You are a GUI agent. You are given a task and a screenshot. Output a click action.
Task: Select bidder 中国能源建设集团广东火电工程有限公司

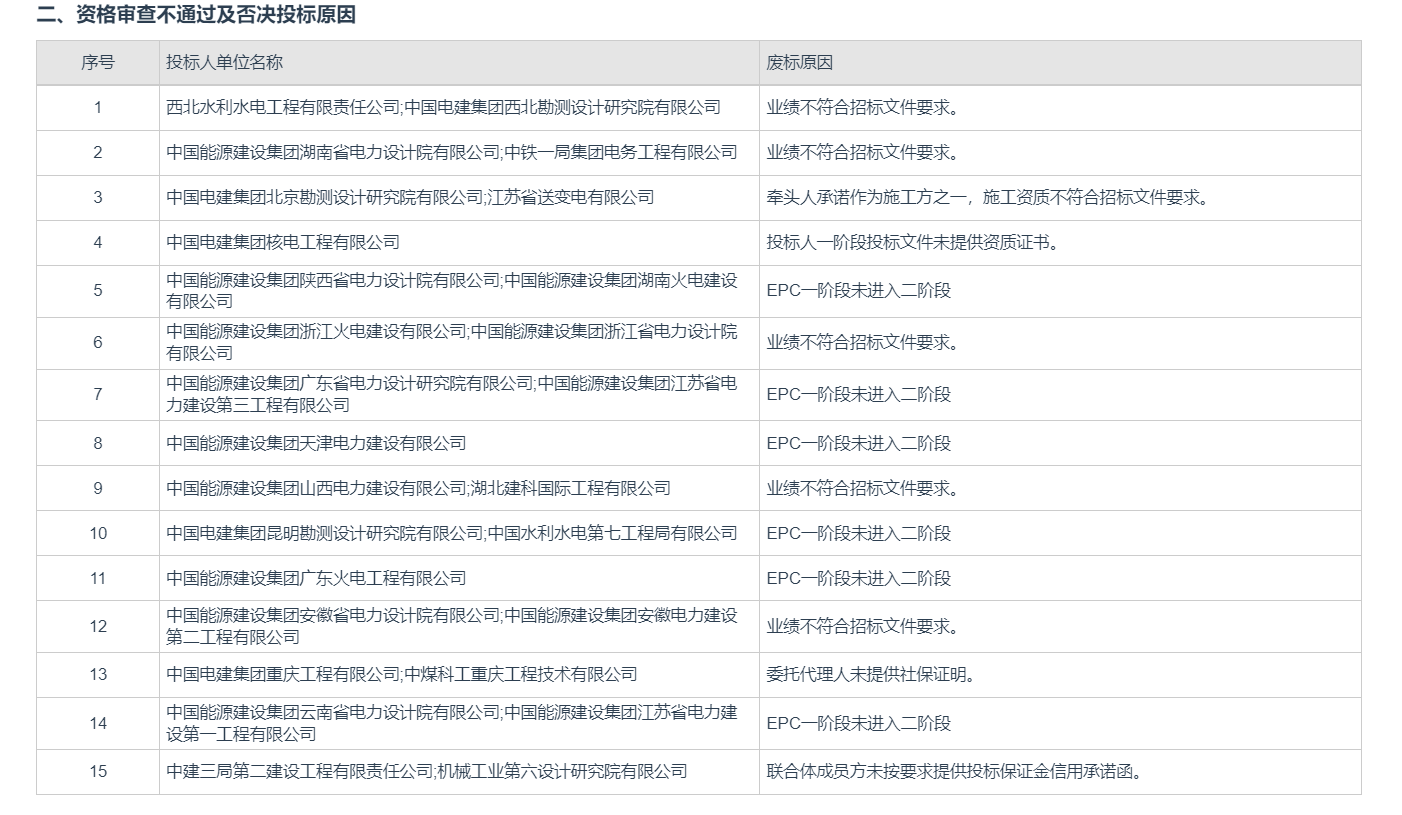tap(316, 578)
